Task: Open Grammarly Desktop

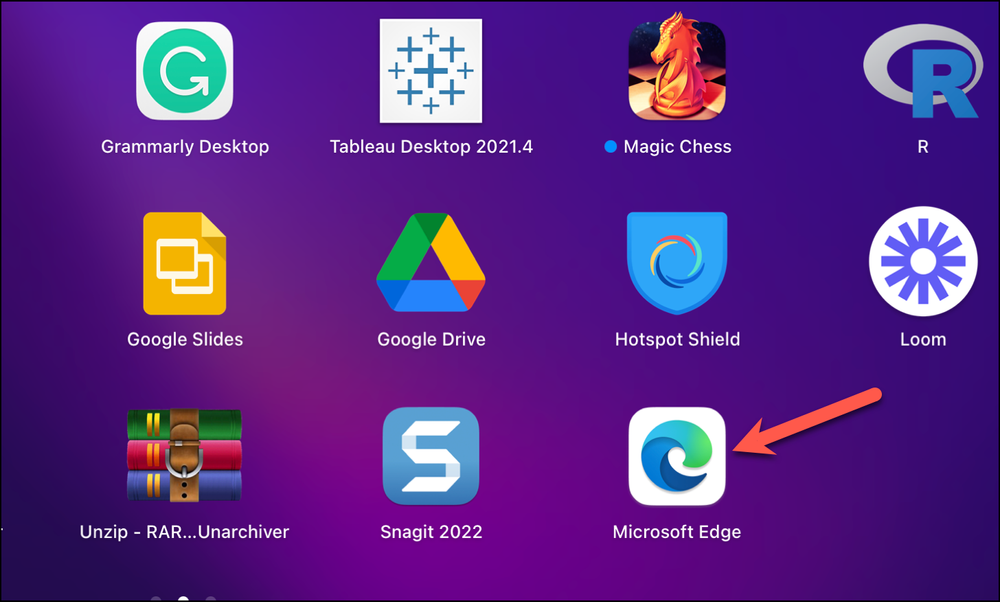Action: tap(185, 70)
